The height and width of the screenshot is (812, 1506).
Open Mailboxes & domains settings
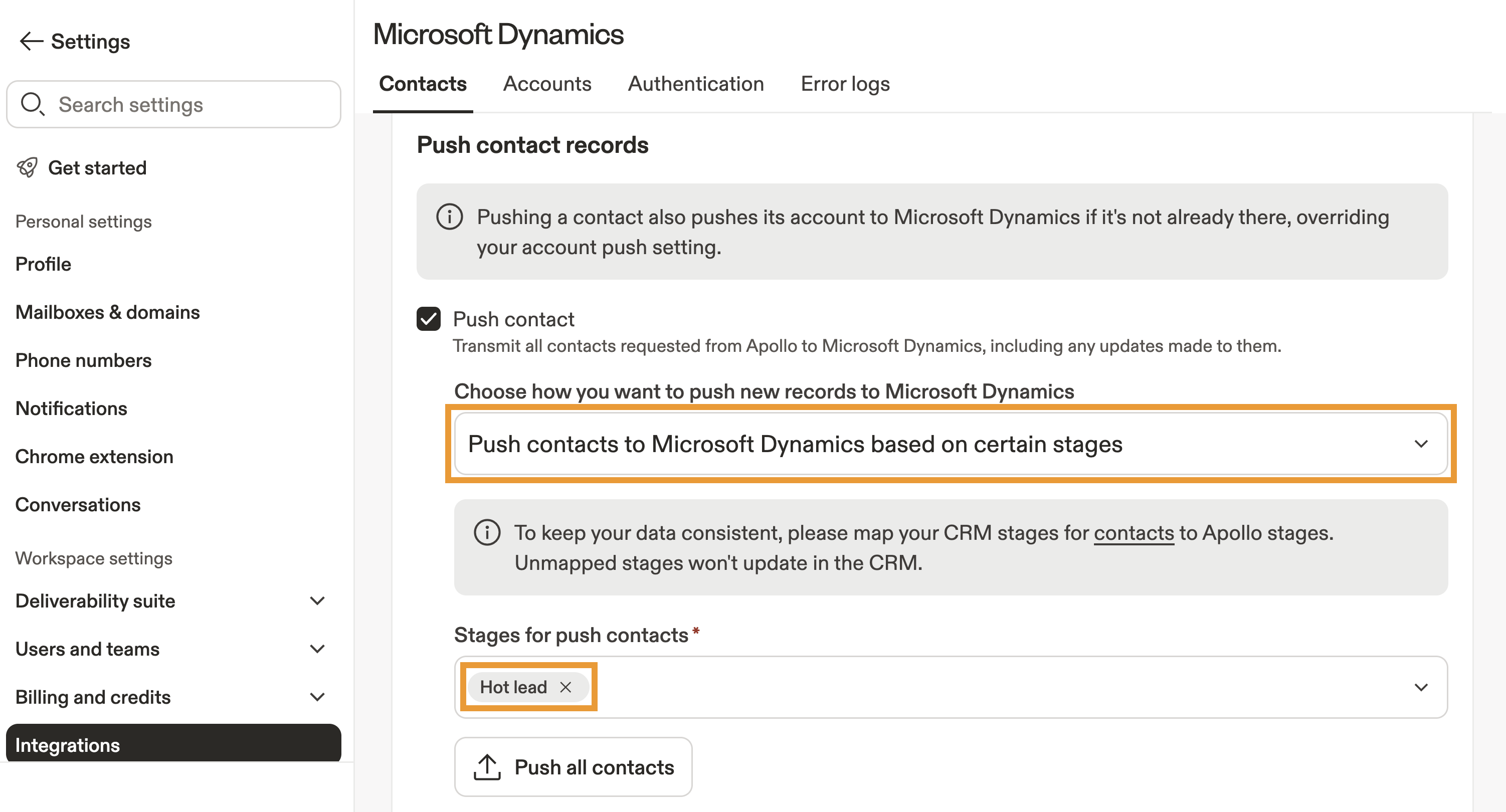pos(108,312)
